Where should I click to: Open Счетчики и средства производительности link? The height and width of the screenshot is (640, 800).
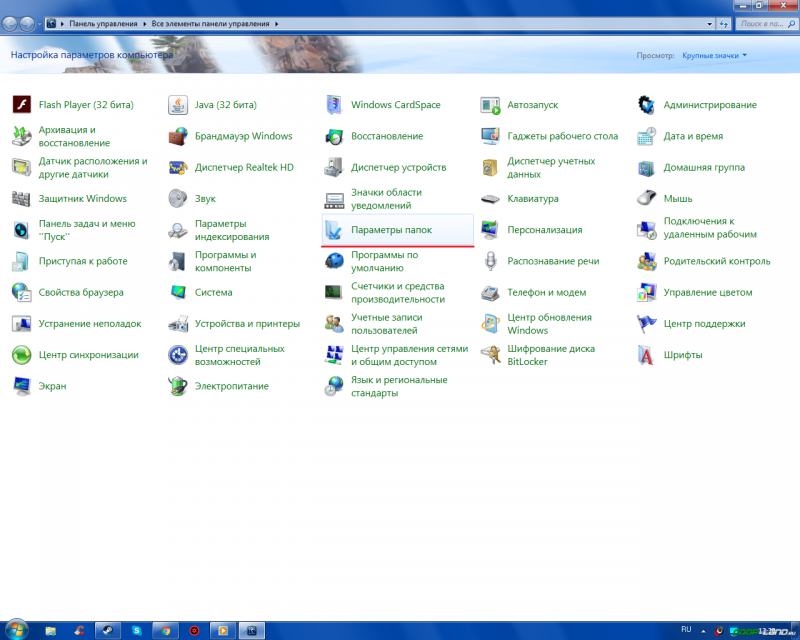pos(397,292)
